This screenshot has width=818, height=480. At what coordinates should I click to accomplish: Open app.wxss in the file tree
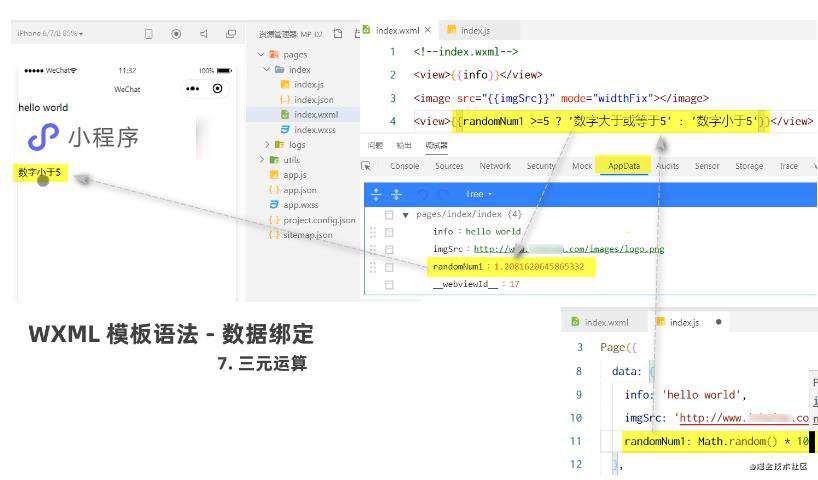click(x=300, y=205)
